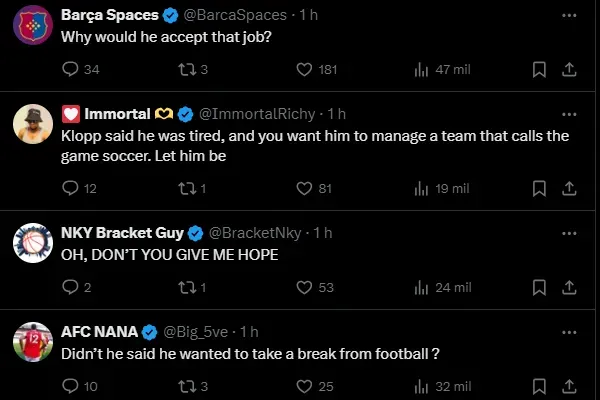Open NKY Bracket Guy's profile avatar

point(33,241)
